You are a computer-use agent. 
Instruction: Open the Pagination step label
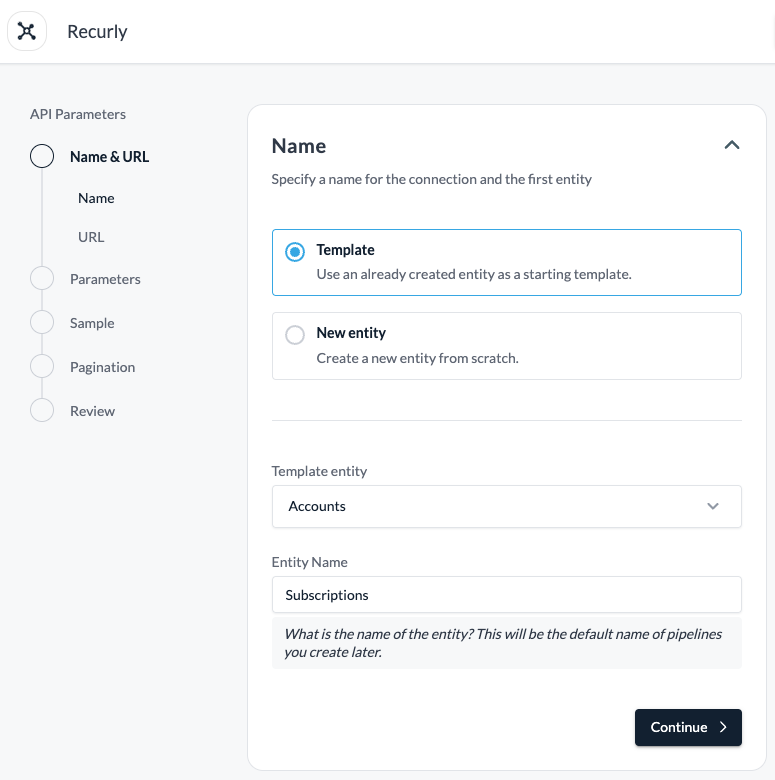(x=102, y=367)
